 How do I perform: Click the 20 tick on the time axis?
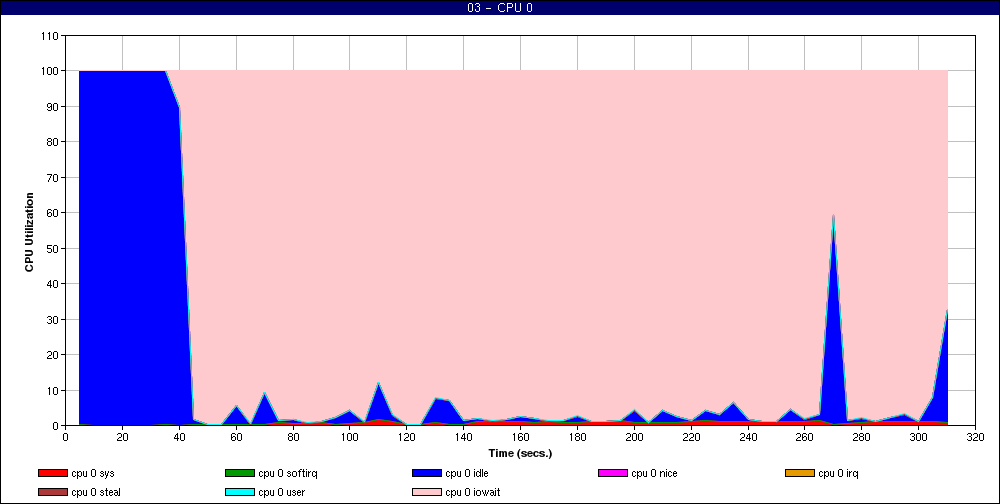[122, 437]
